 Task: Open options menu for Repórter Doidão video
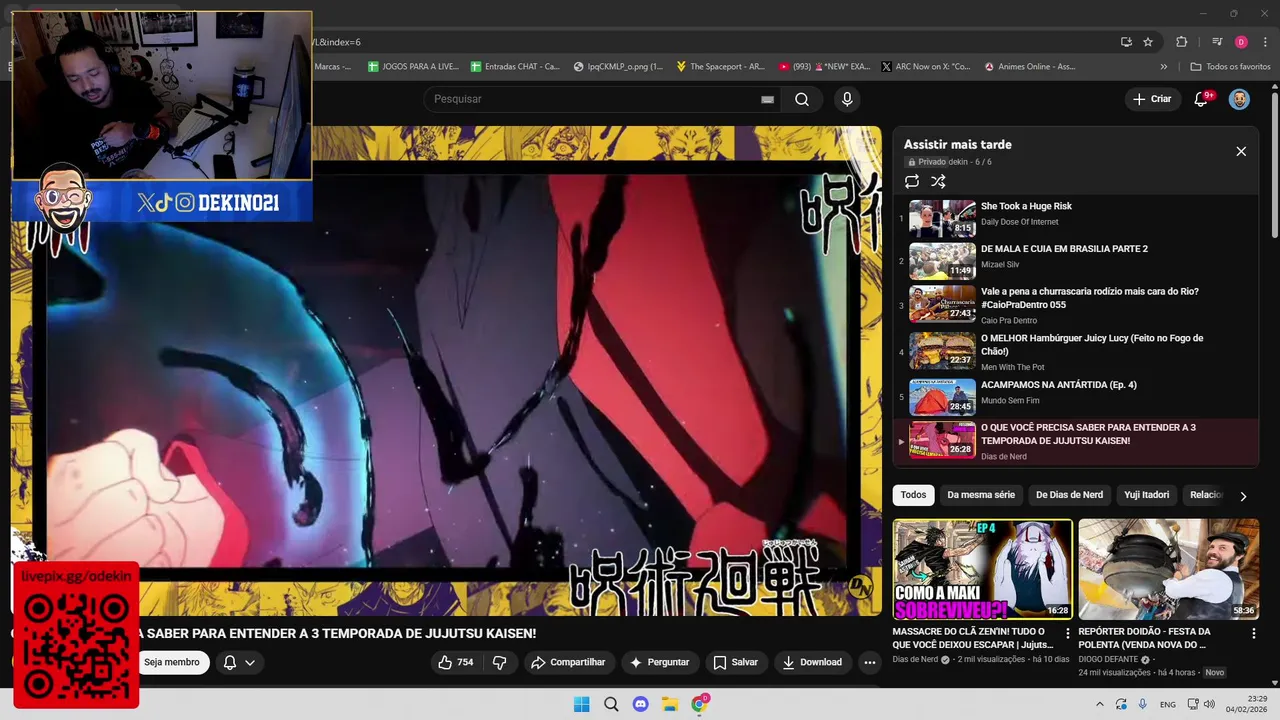[1254, 633]
